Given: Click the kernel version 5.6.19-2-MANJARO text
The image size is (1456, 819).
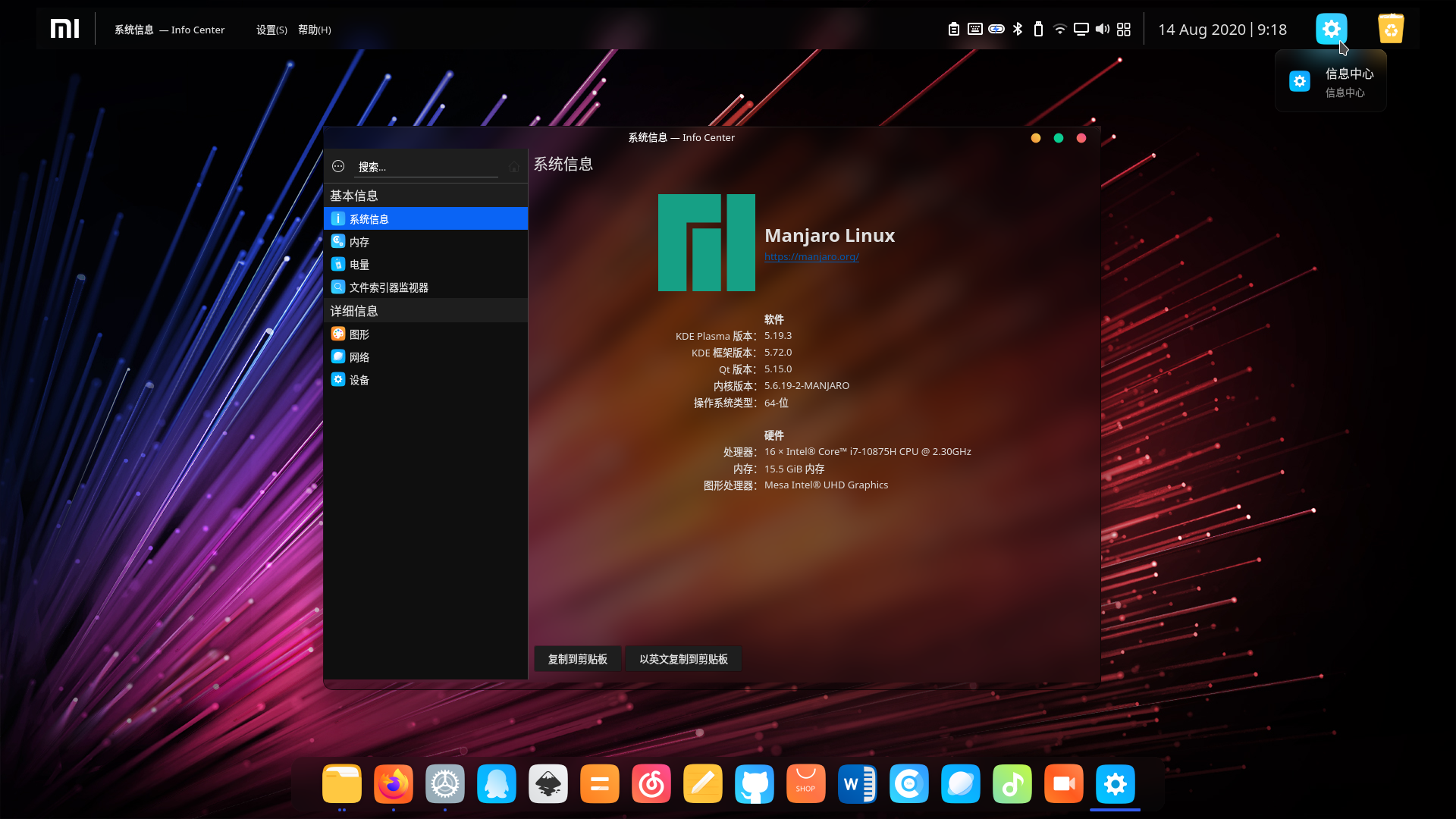Looking at the screenshot, I should (x=807, y=385).
